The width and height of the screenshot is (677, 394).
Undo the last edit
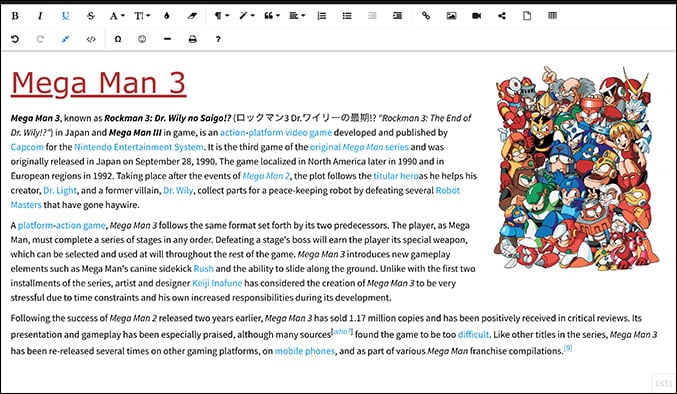click(x=15, y=39)
